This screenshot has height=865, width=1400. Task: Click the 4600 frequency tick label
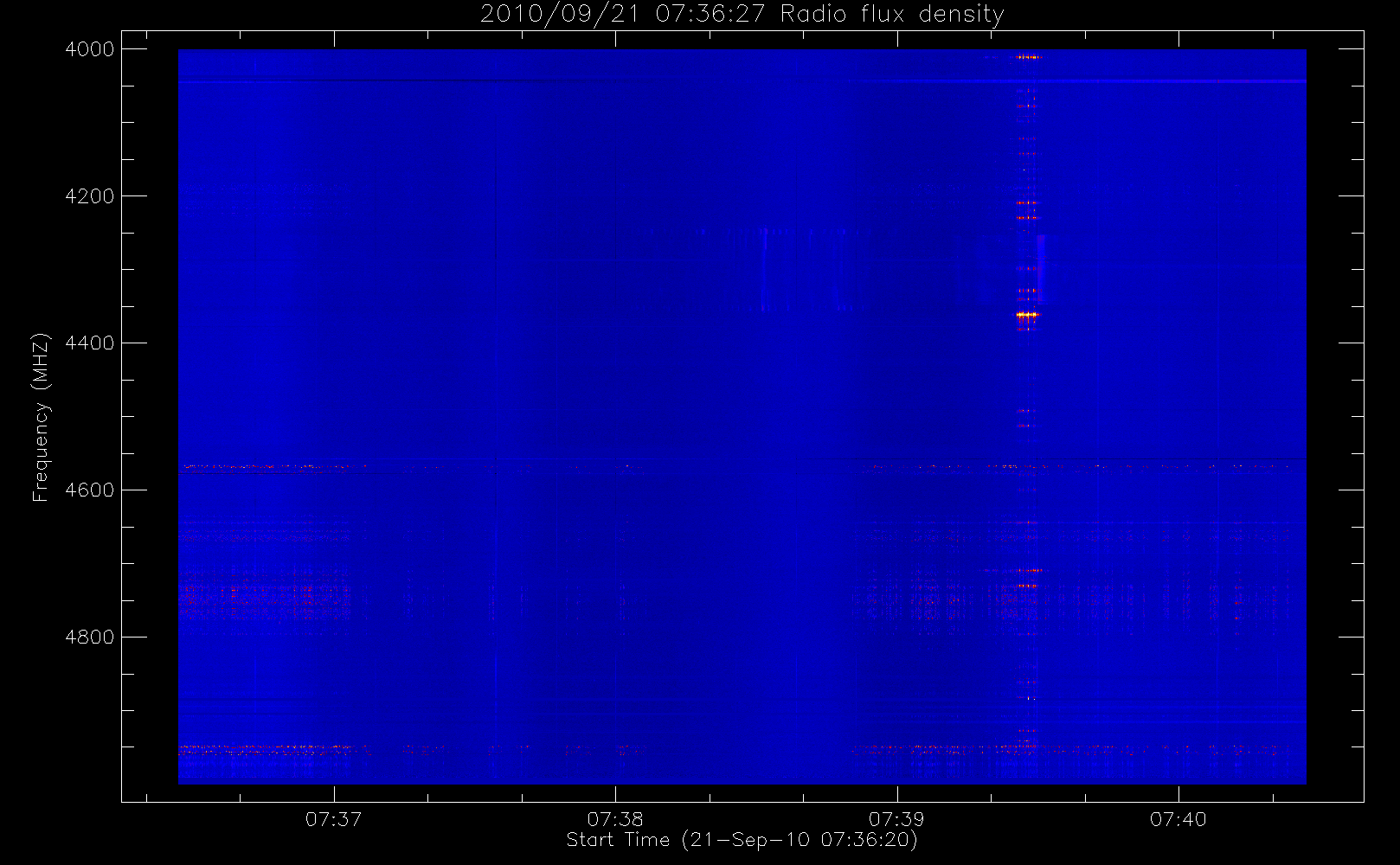click(x=90, y=490)
